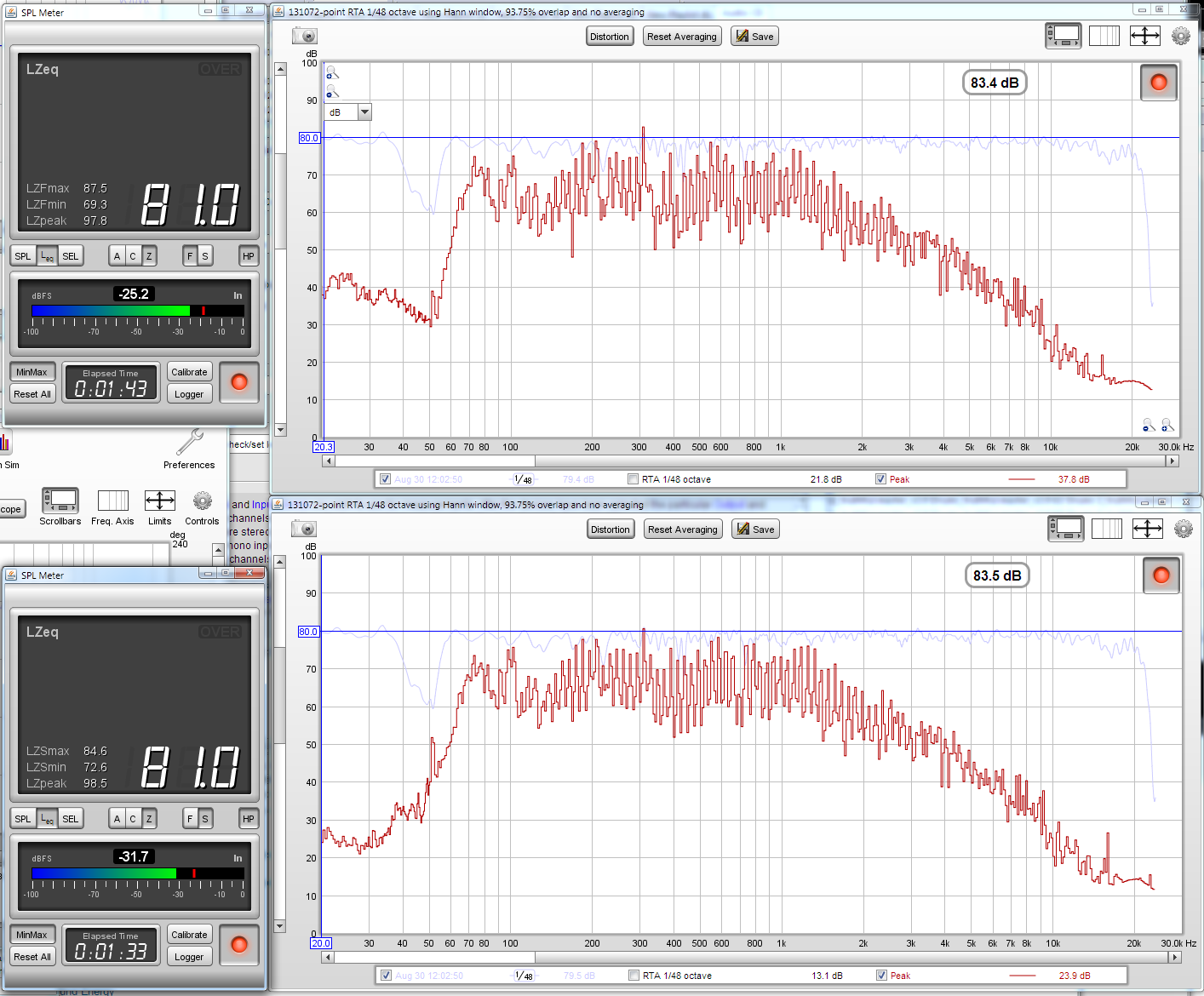Image resolution: width=1204 pixels, height=996 pixels.
Task: Toggle HP filter in bottom SPL Meter
Action: tap(249, 819)
